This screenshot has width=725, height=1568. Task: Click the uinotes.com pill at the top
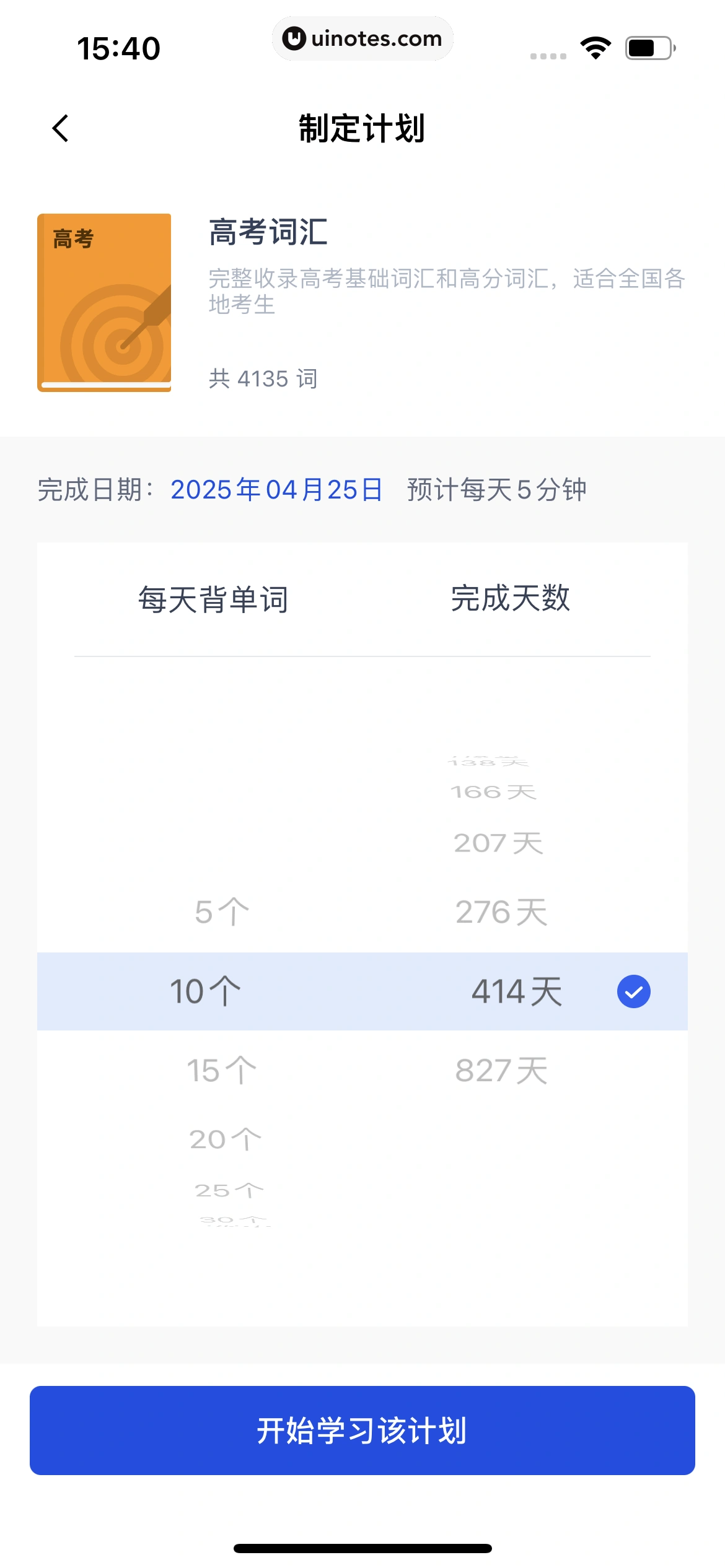362,38
